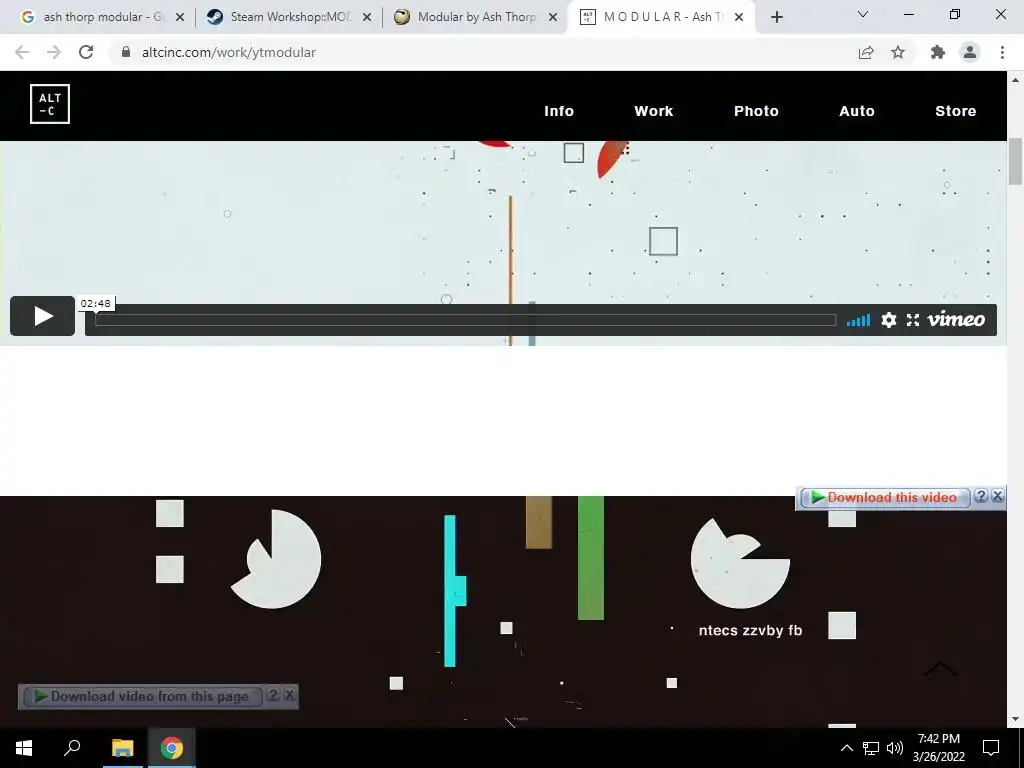Click the page vertical scrollbar thumb
This screenshot has height=768, width=1024.
1015,162
